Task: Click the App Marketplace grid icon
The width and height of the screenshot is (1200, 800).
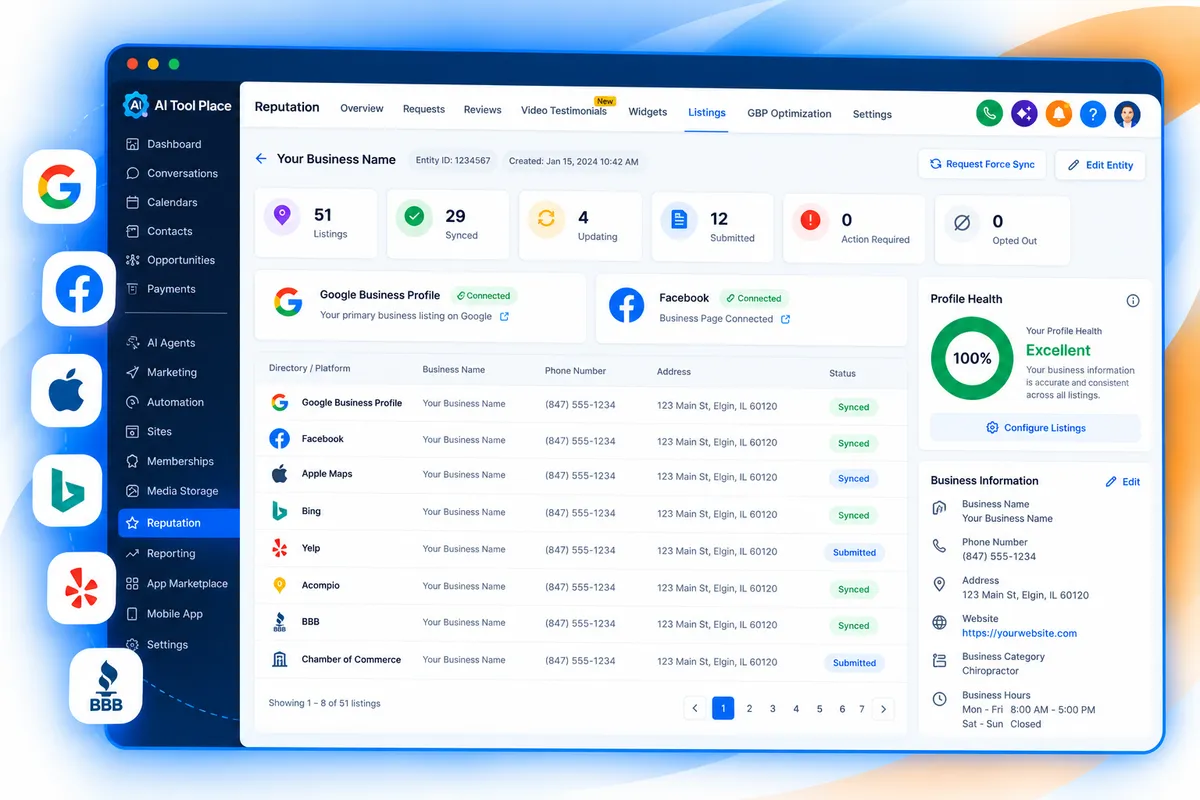Action: tap(133, 584)
